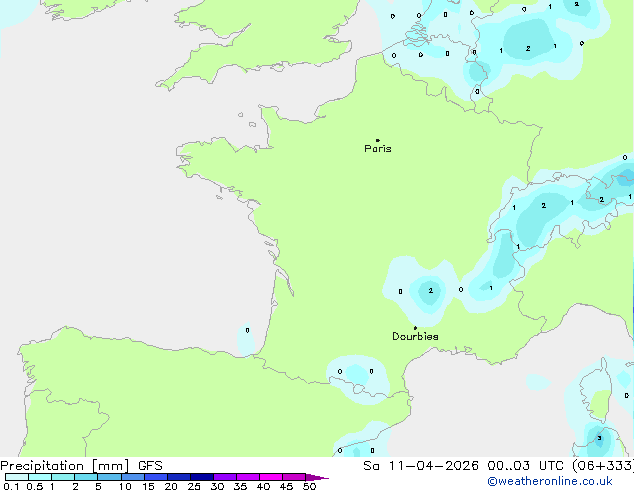
Task: Click the over-50 mm arrow legend tip
Action: pyautogui.click(x=317, y=477)
